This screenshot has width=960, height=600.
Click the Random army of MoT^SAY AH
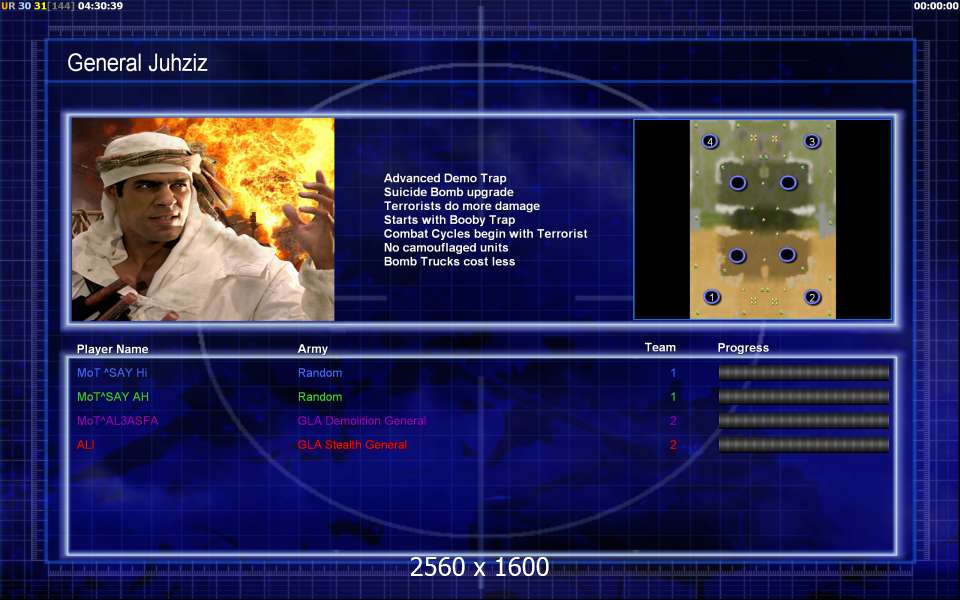coord(320,397)
